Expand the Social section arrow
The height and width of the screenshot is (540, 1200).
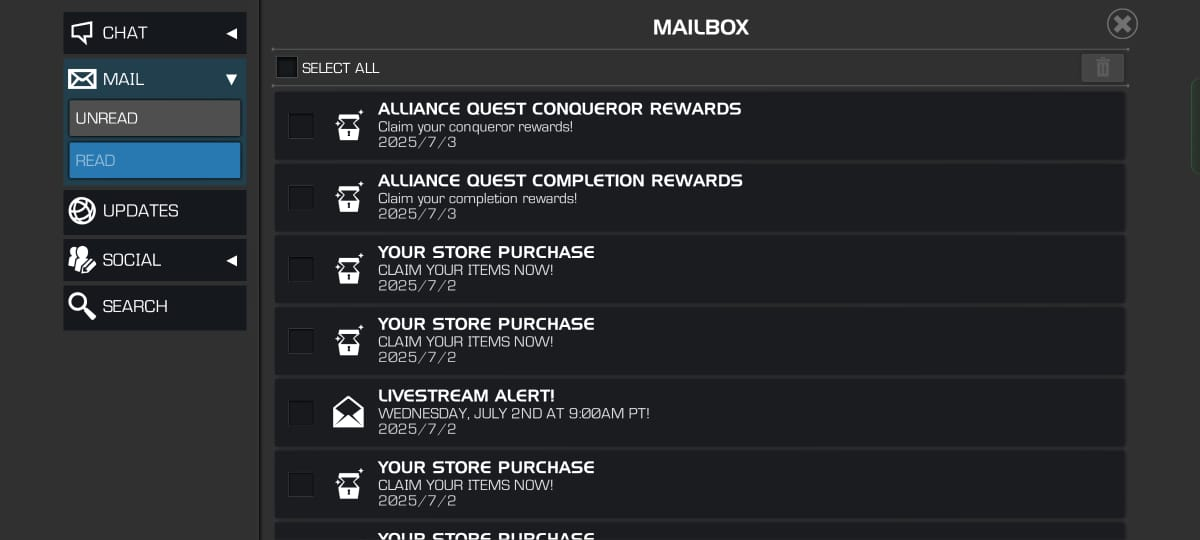pos(232,260)
